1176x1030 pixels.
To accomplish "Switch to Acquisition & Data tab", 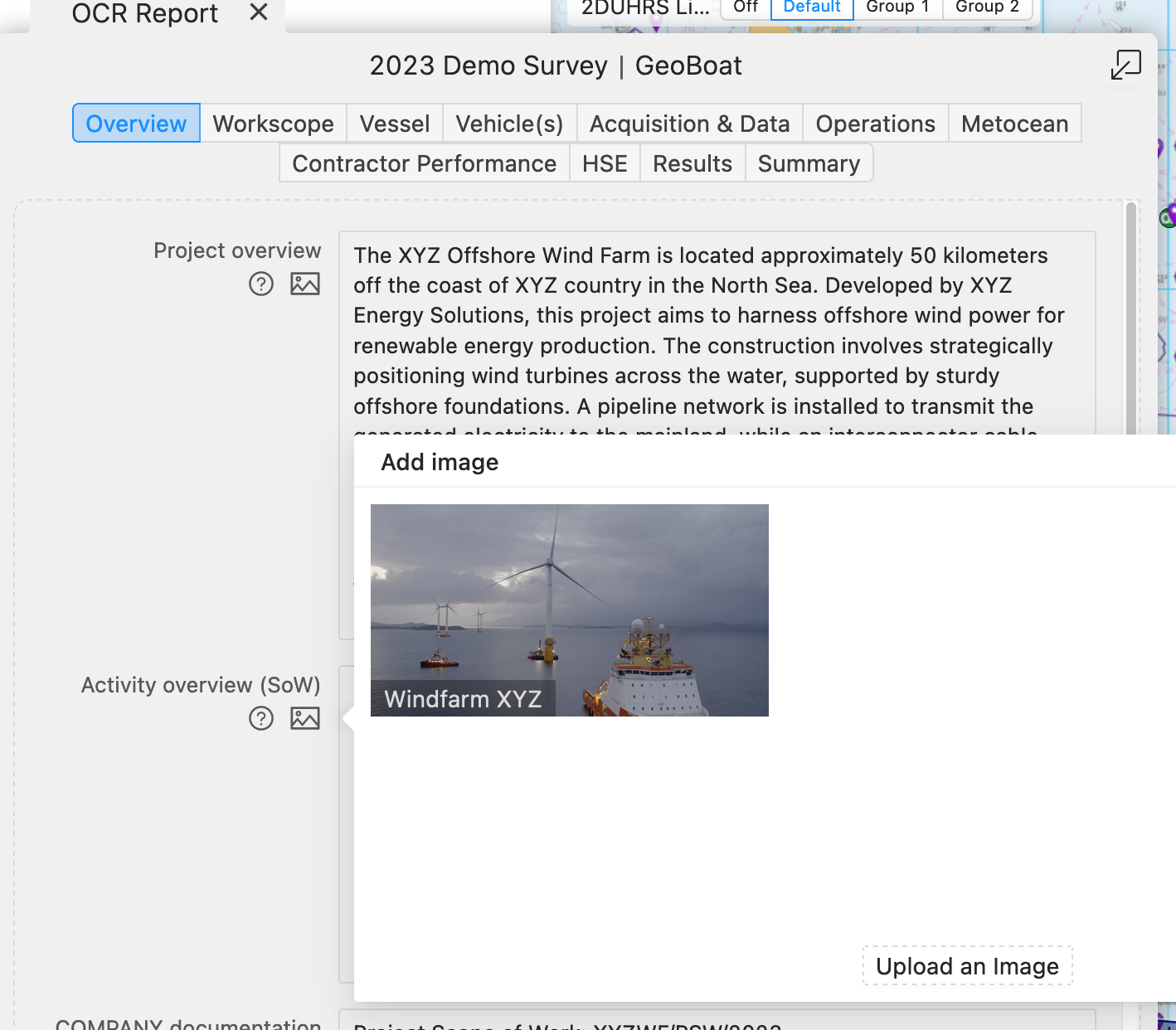I will [690, 124].
